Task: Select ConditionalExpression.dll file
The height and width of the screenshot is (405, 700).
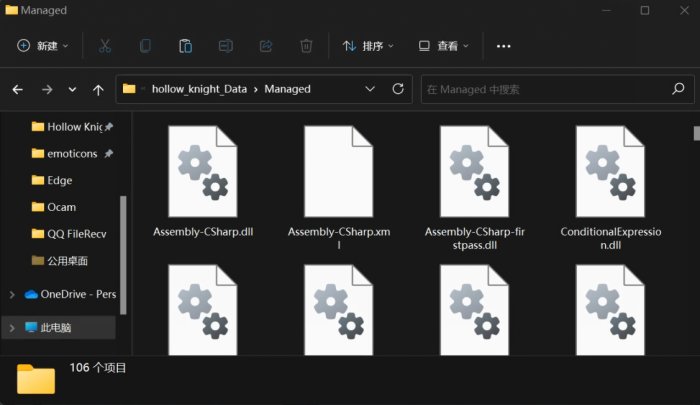Action: tap(610, 188)
